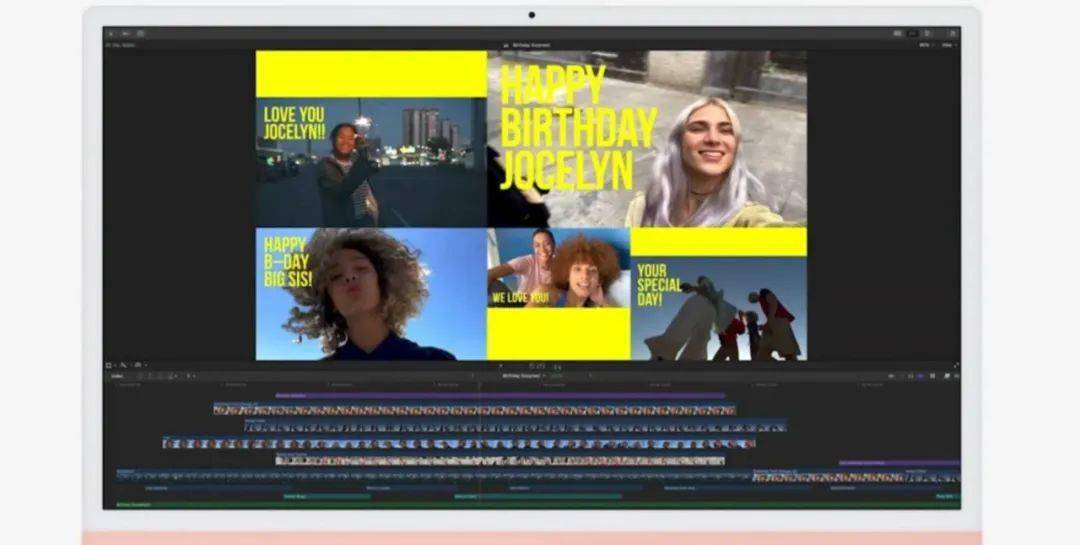This screenshot has height=545, width=1080.
Task: Enter full-screen playback with the viewer expand icon
Action: [956, 365]
